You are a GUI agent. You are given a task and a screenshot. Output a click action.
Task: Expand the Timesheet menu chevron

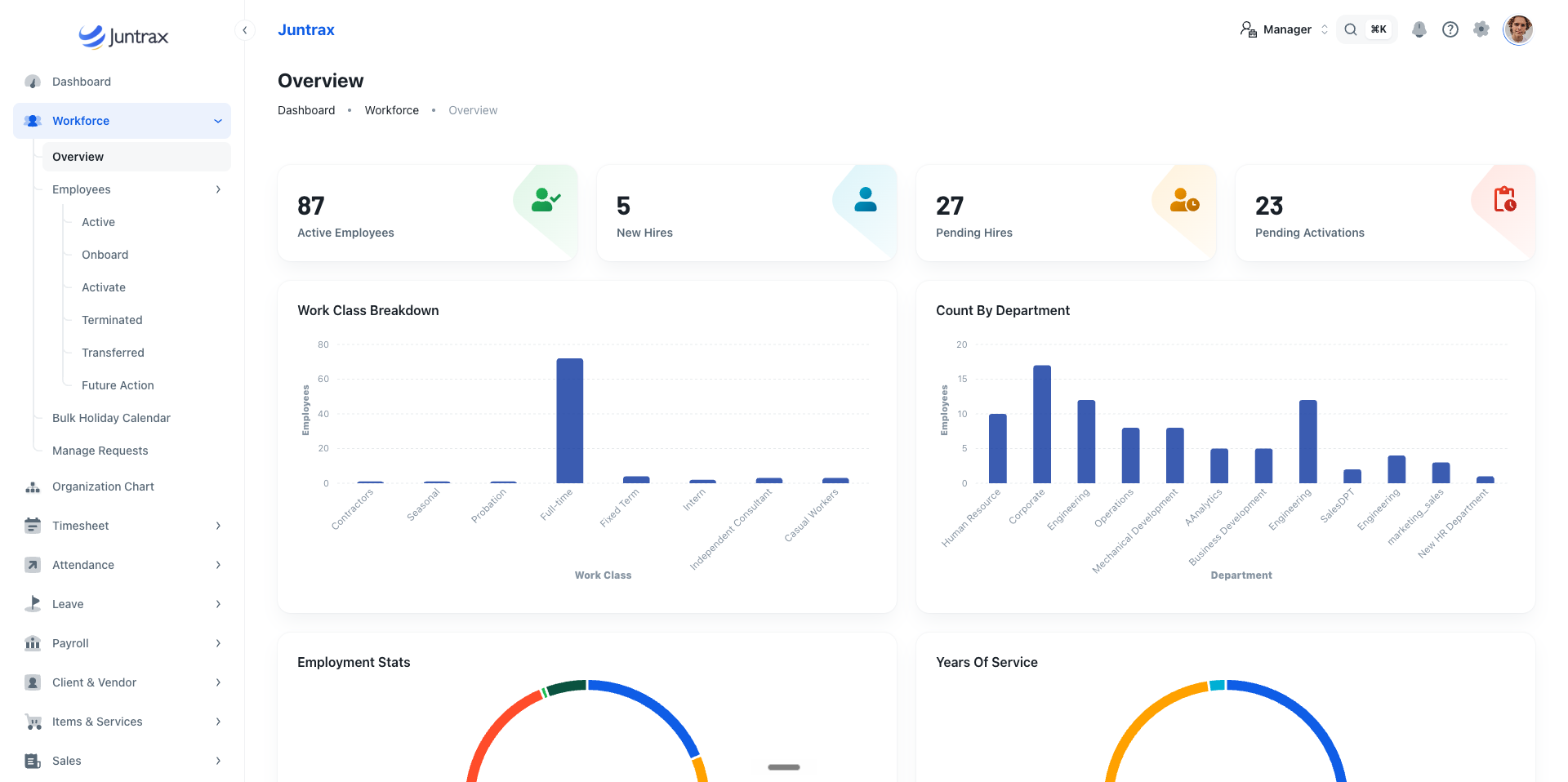pos(218,526)
